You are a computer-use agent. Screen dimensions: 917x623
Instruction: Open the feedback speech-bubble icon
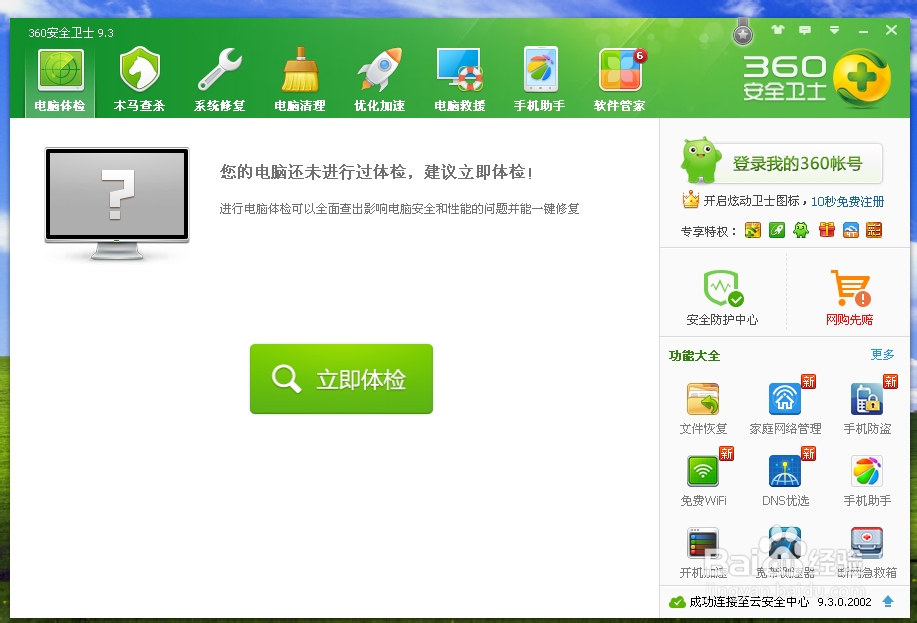pos(805,30)
